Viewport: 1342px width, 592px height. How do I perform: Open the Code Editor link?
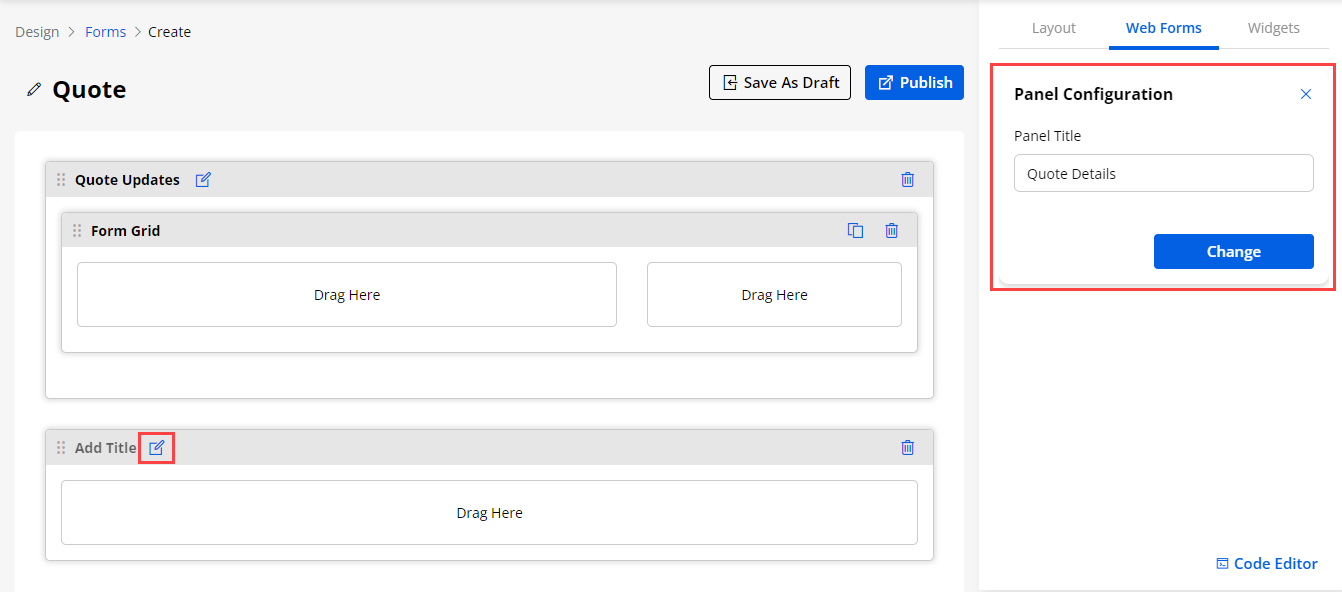[1266, 564]
